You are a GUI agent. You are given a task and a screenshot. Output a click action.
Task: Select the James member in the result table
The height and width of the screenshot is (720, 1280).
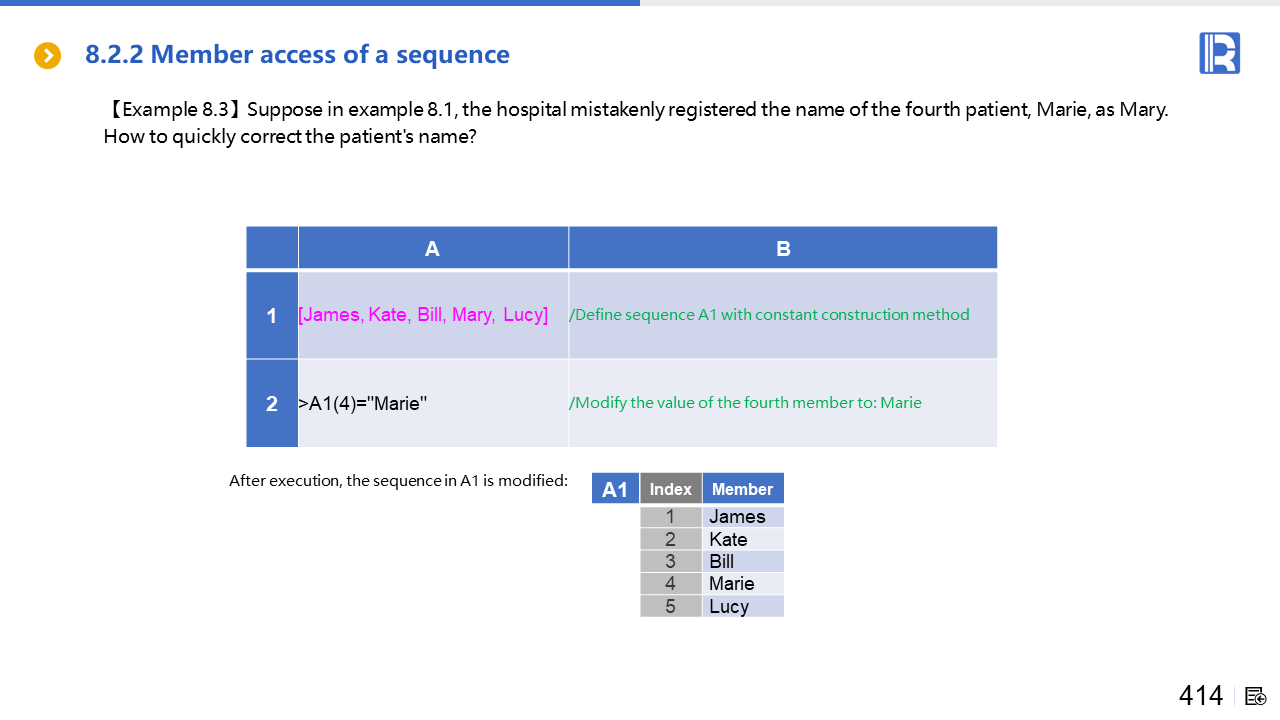pyautogui.click(x=737, y=517)
